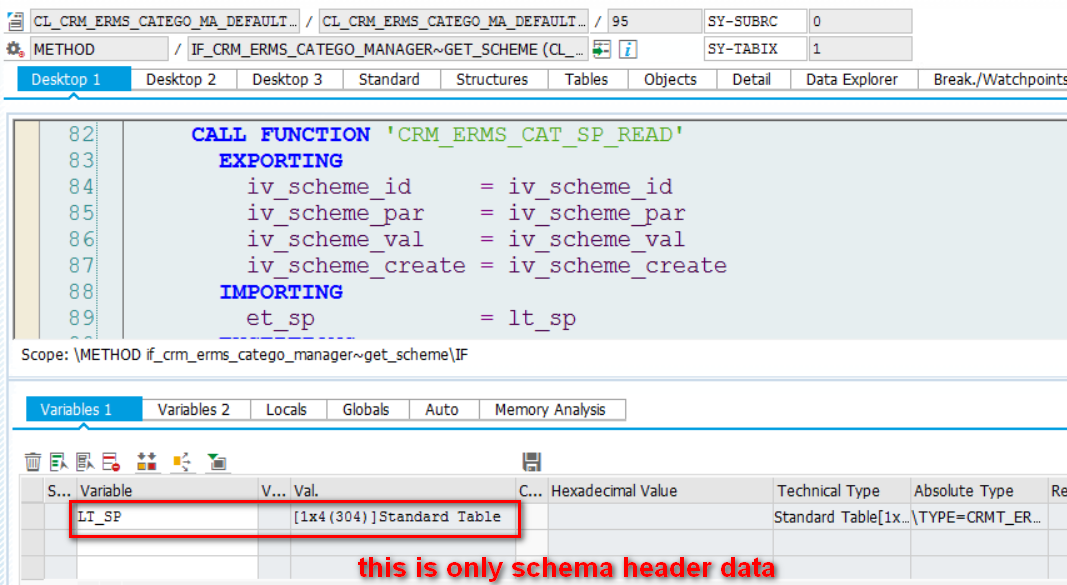
Task: Open the Break./Watchpoints tab
Action: [994, 80]
